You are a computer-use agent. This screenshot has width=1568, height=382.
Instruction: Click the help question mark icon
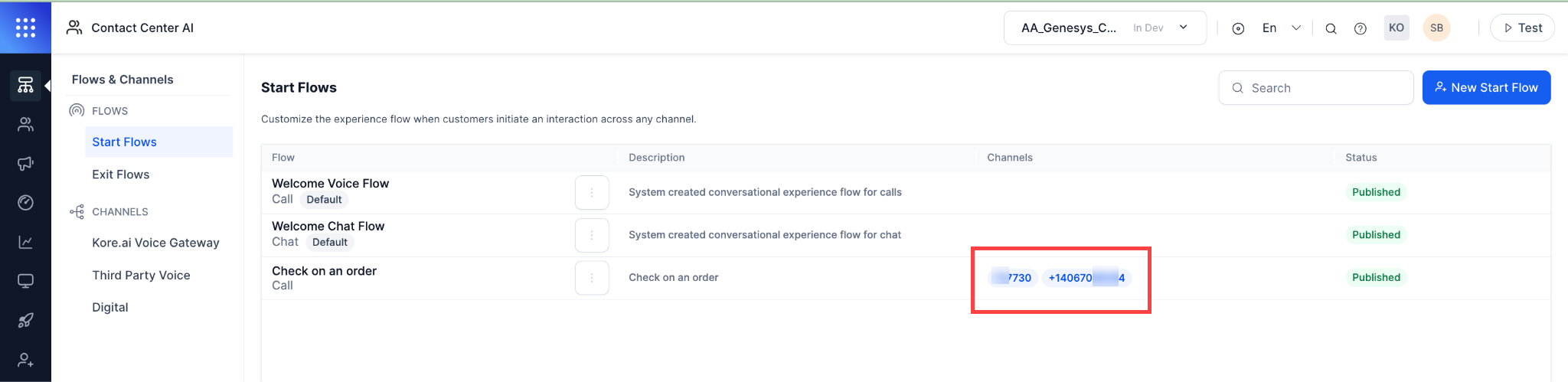[1360, 28]
